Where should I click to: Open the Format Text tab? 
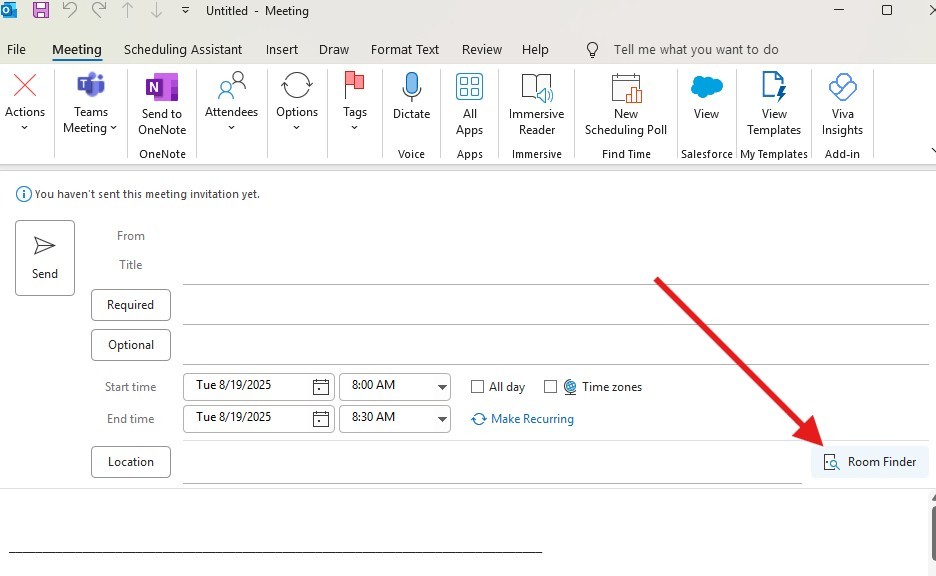coord(405,49)
